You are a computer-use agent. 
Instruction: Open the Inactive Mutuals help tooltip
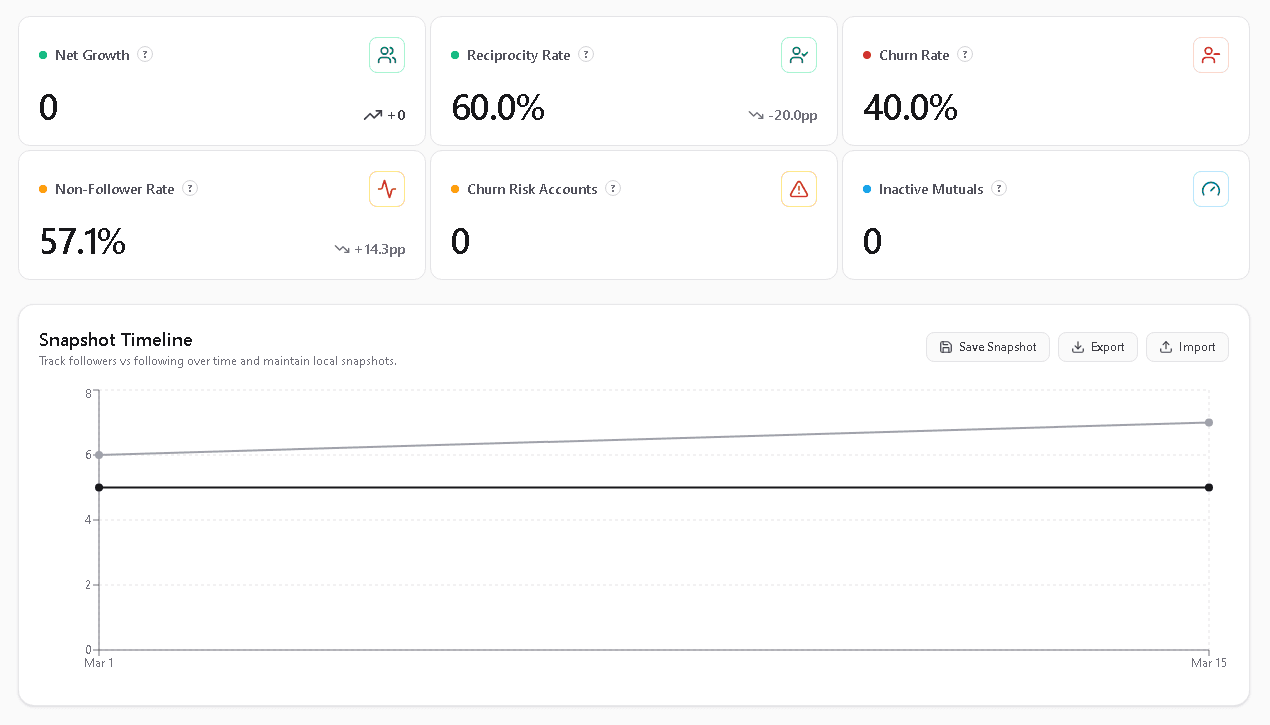click(998, 189)
